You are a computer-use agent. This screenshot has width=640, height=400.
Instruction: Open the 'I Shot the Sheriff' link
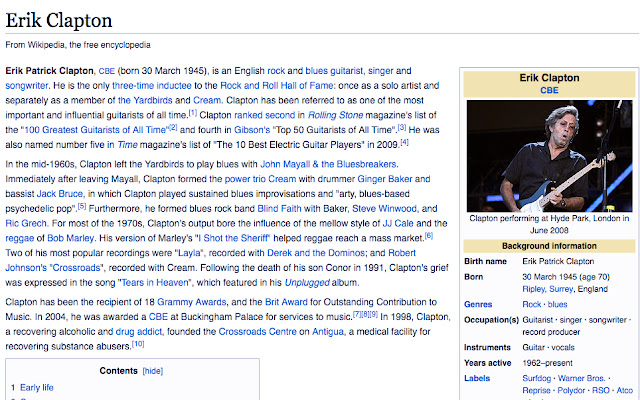click(233, 238)
